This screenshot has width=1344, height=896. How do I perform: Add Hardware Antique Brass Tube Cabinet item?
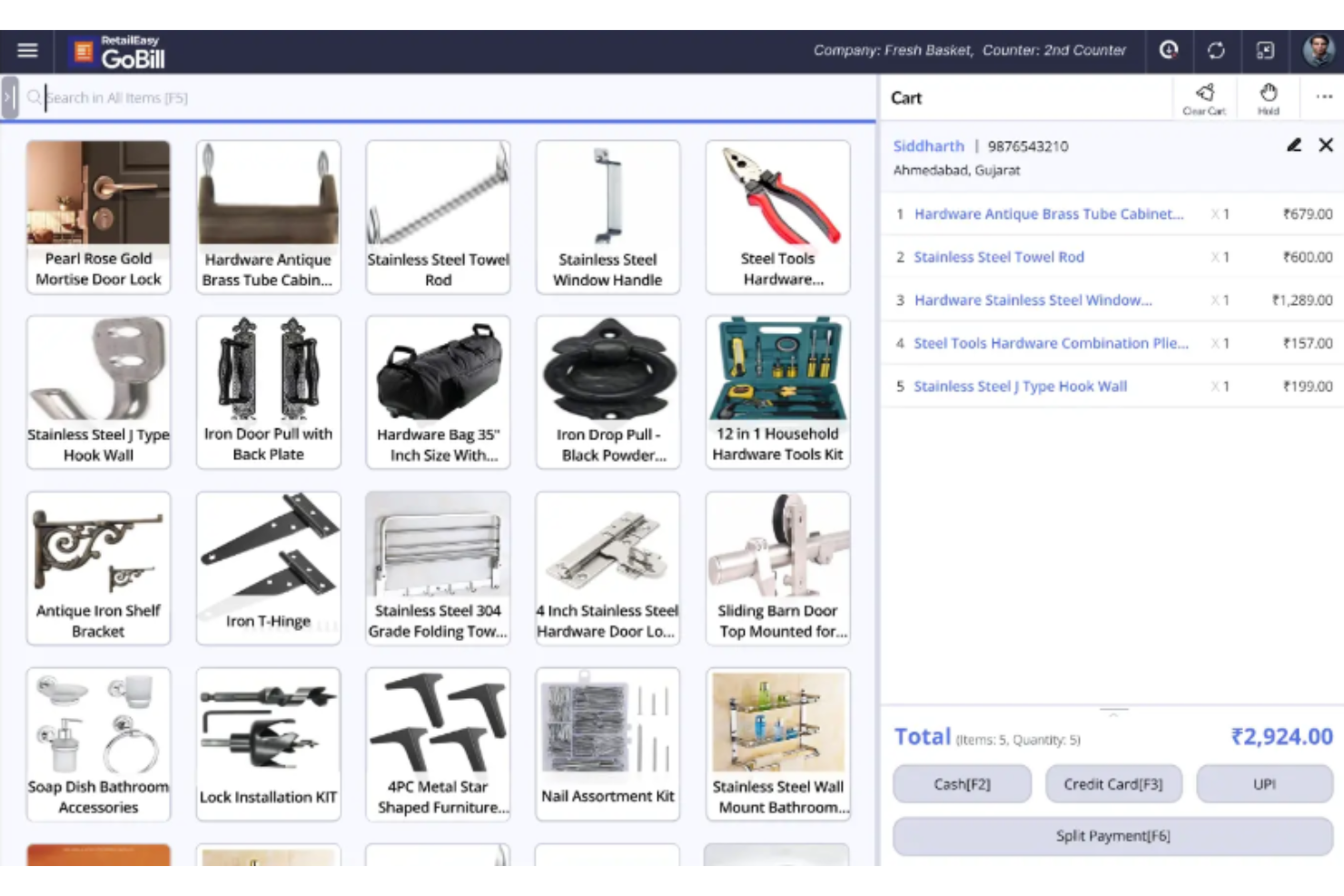click(x=268, y=217)
